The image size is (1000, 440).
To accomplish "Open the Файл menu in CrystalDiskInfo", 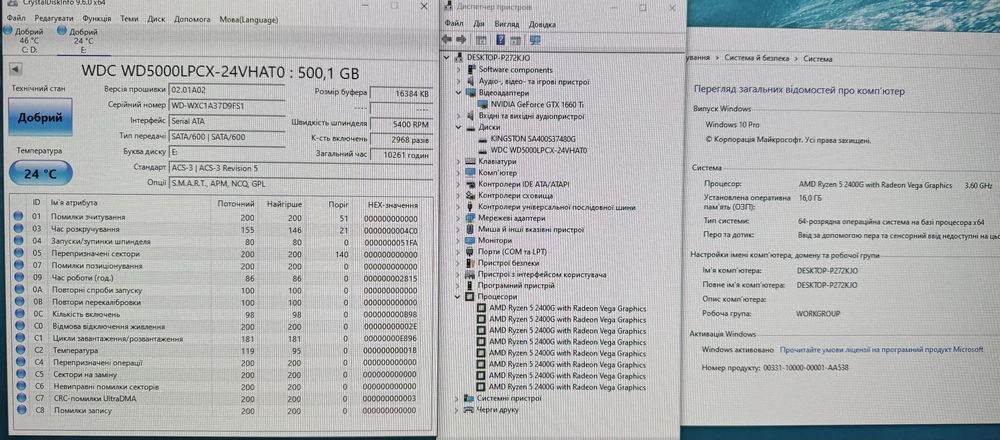I will (x=17, y=19).
